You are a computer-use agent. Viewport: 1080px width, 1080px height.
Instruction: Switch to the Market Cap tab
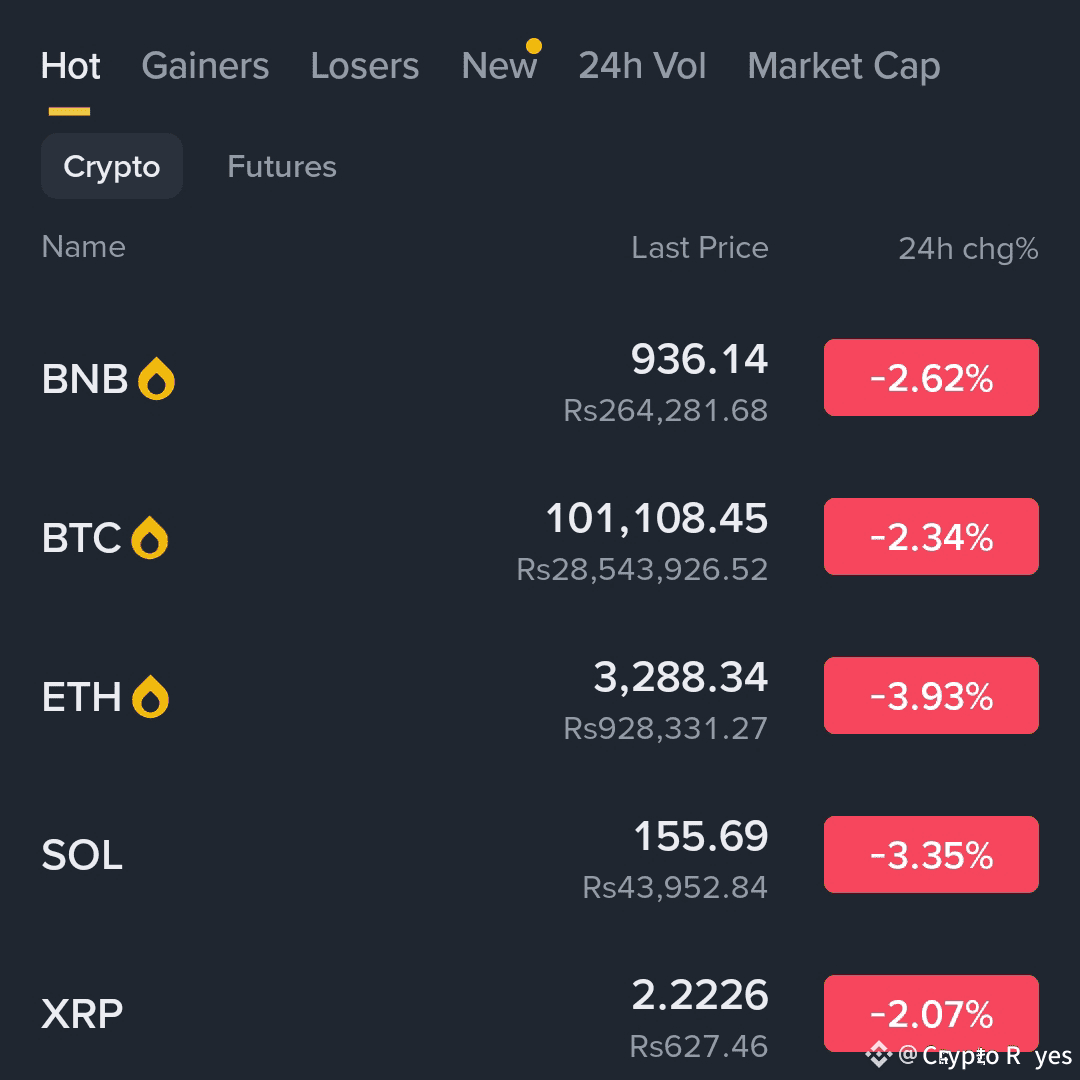(843, 66)
